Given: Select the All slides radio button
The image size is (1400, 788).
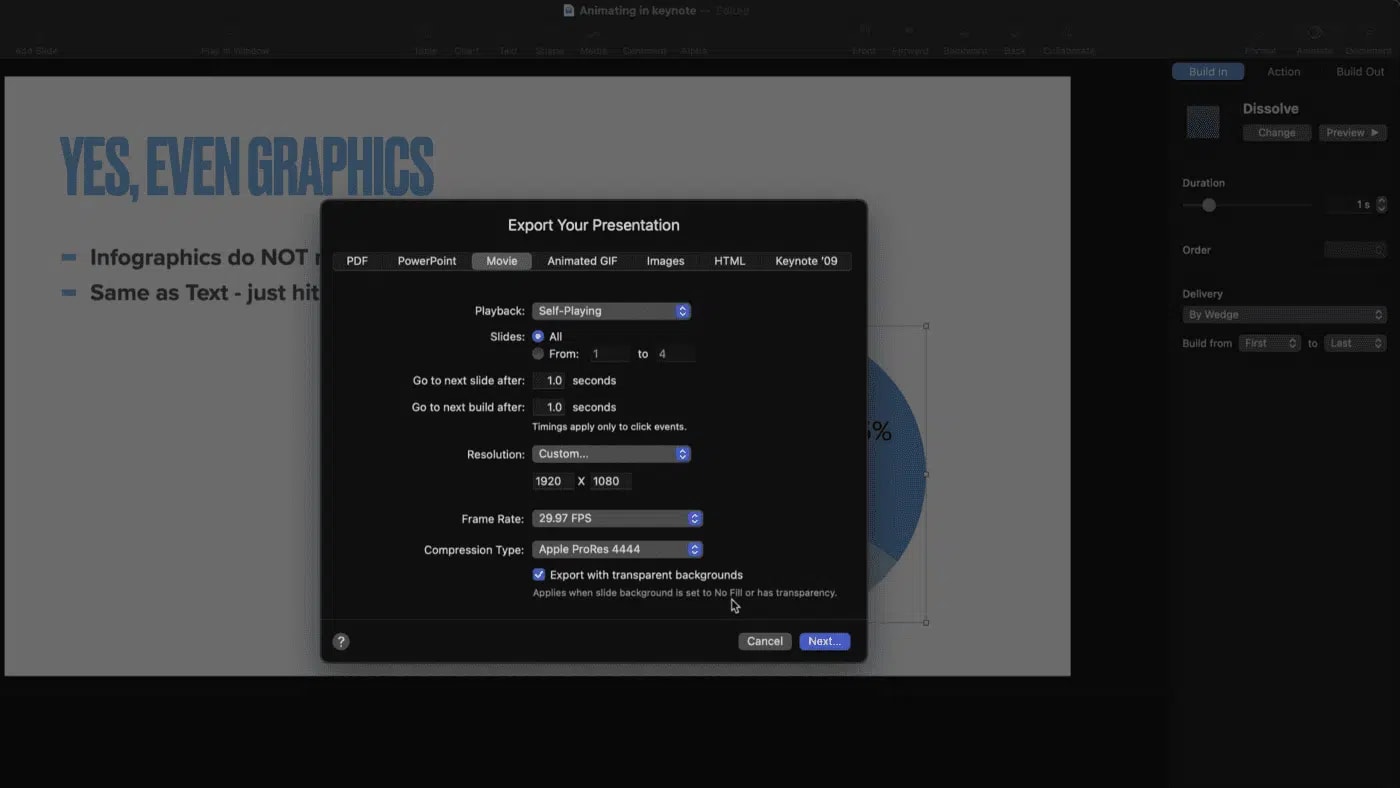Looking at the screenshot, I should pyautogui.click(x=538, y=337).
